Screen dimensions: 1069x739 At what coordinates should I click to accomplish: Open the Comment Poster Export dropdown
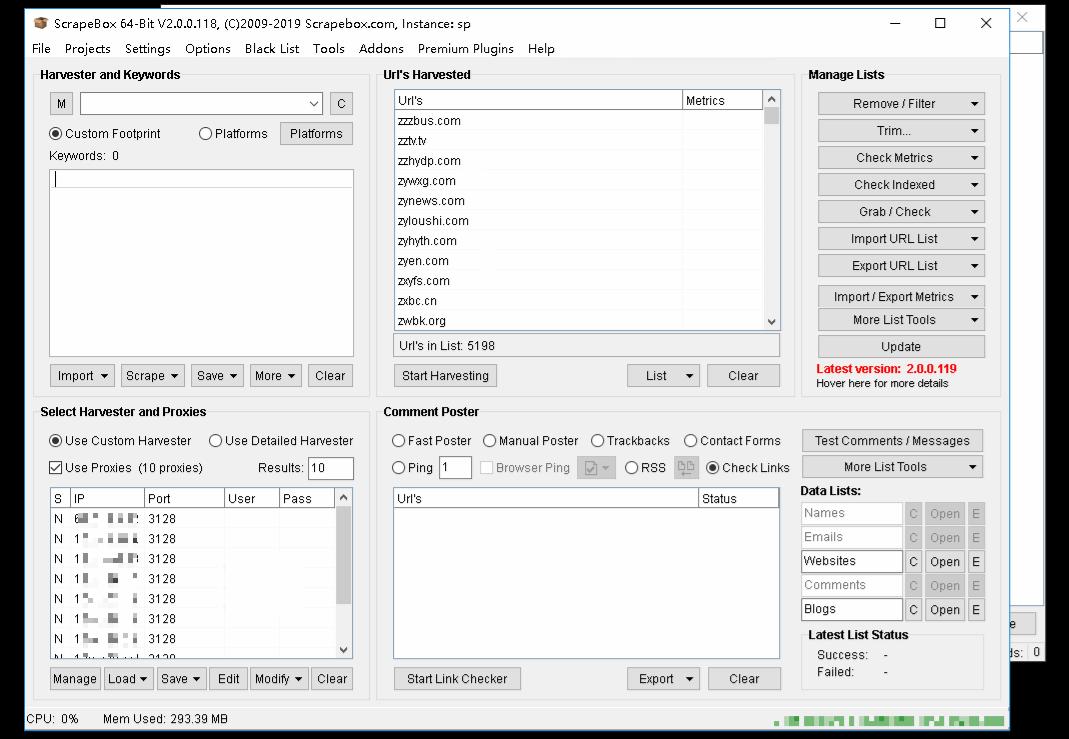(663, 679)
